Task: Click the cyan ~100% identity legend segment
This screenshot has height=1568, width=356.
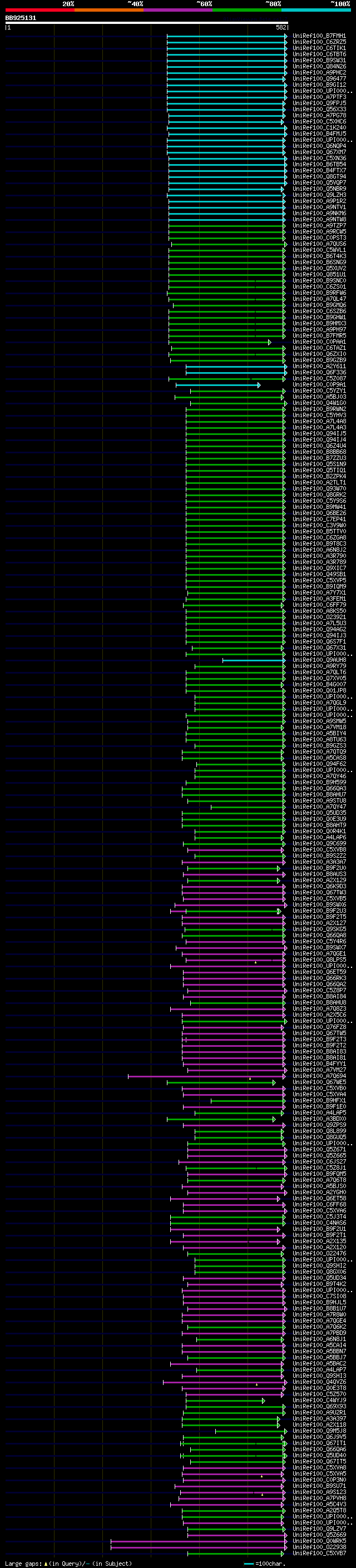Action: click(316, 10)
